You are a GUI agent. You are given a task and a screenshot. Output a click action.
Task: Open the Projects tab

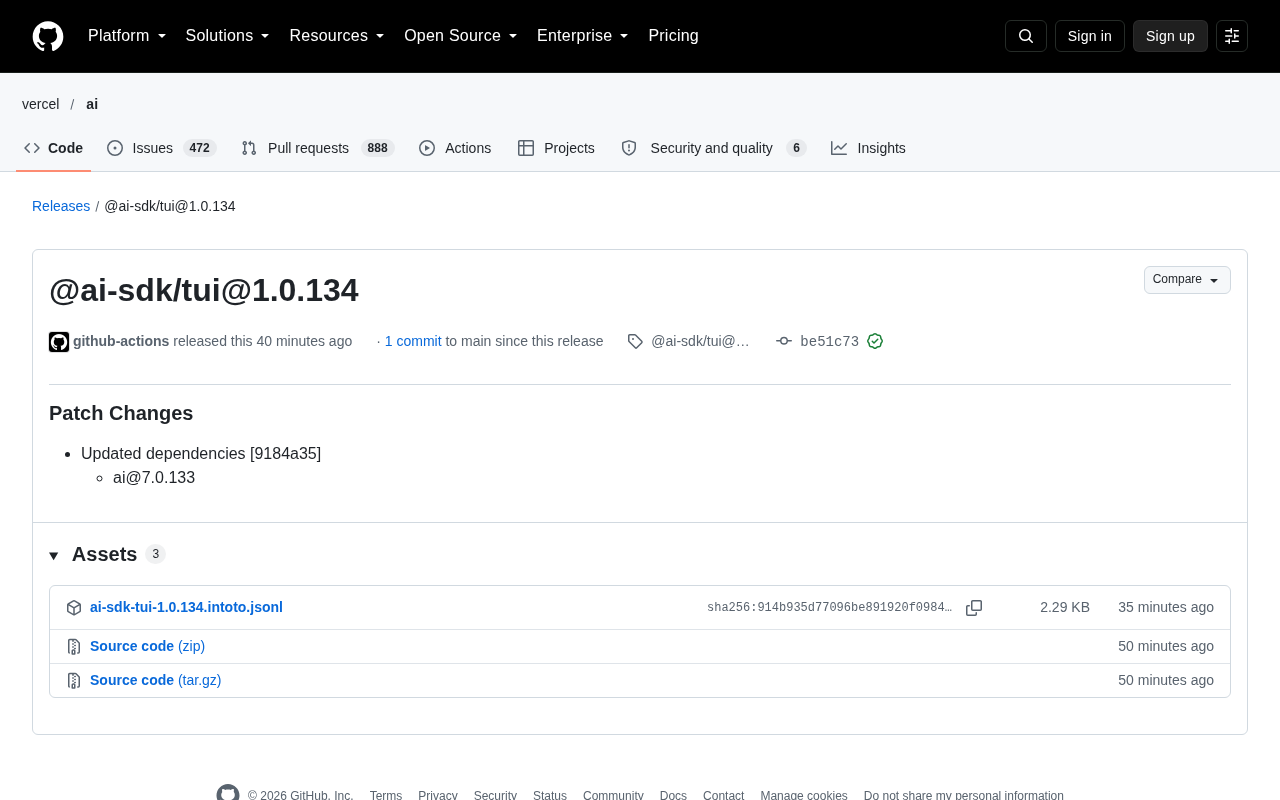[x=556, y=148]
